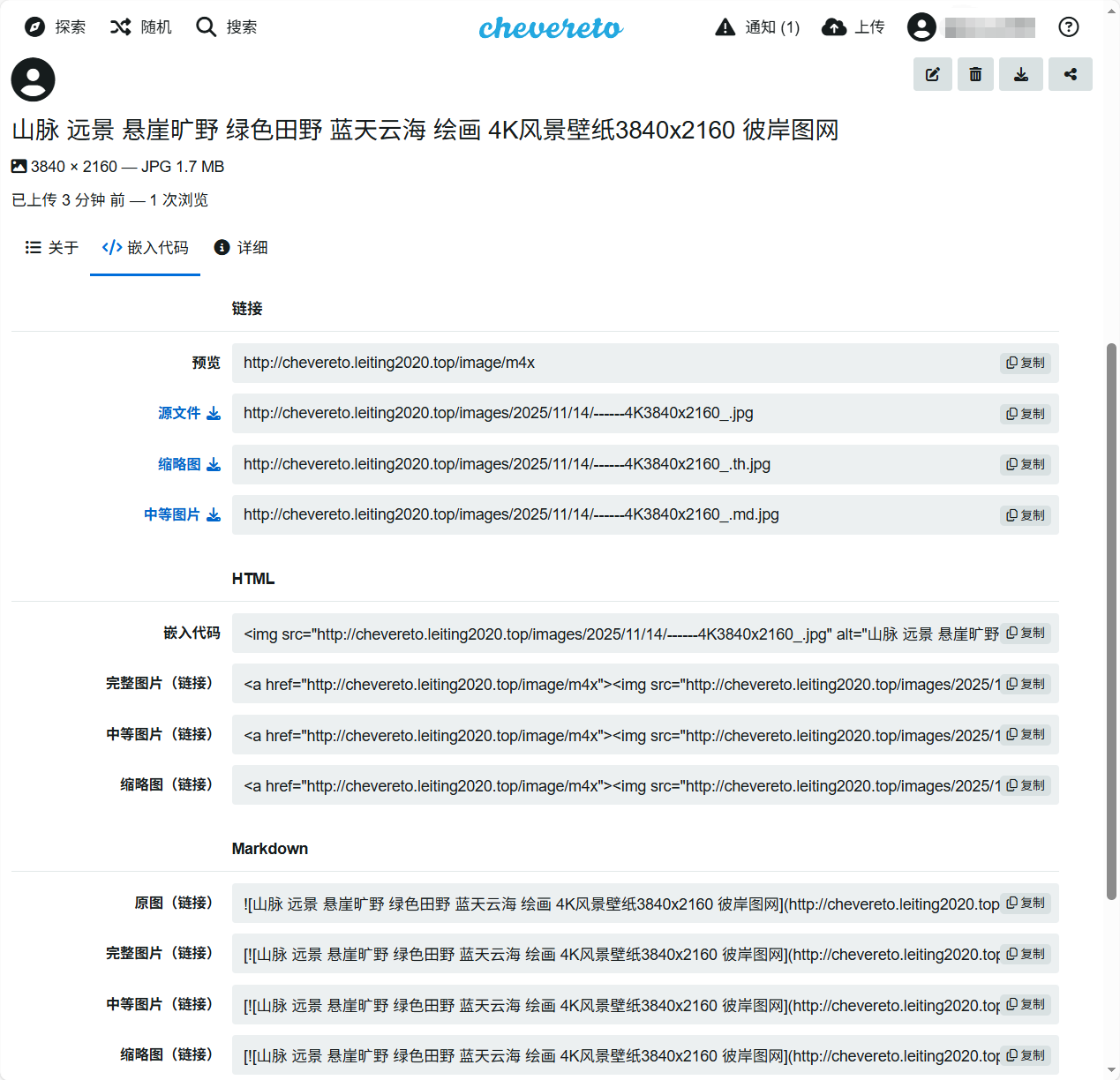
Task: Open the user account avatar menu
Action: [x=921, y=27]
